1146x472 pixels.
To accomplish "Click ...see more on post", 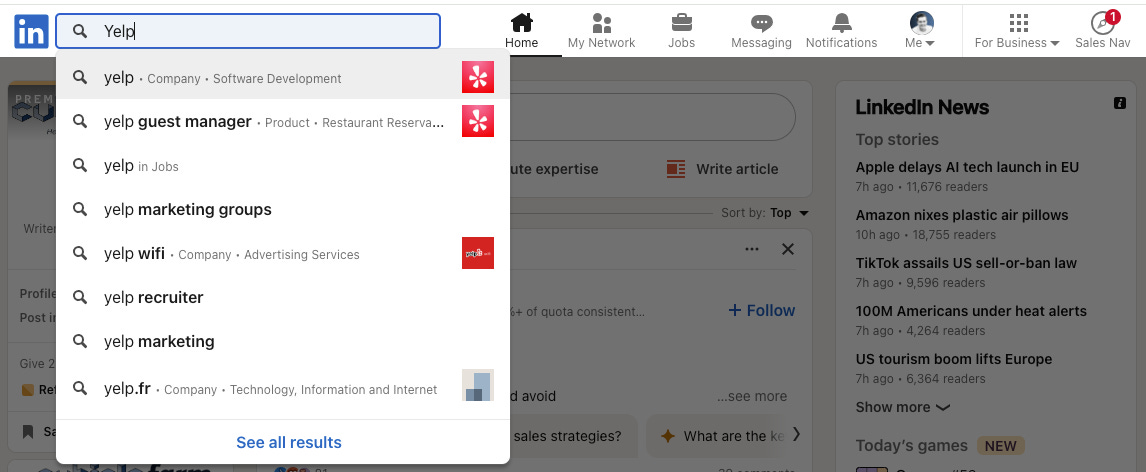I will (x=752, y=396).
